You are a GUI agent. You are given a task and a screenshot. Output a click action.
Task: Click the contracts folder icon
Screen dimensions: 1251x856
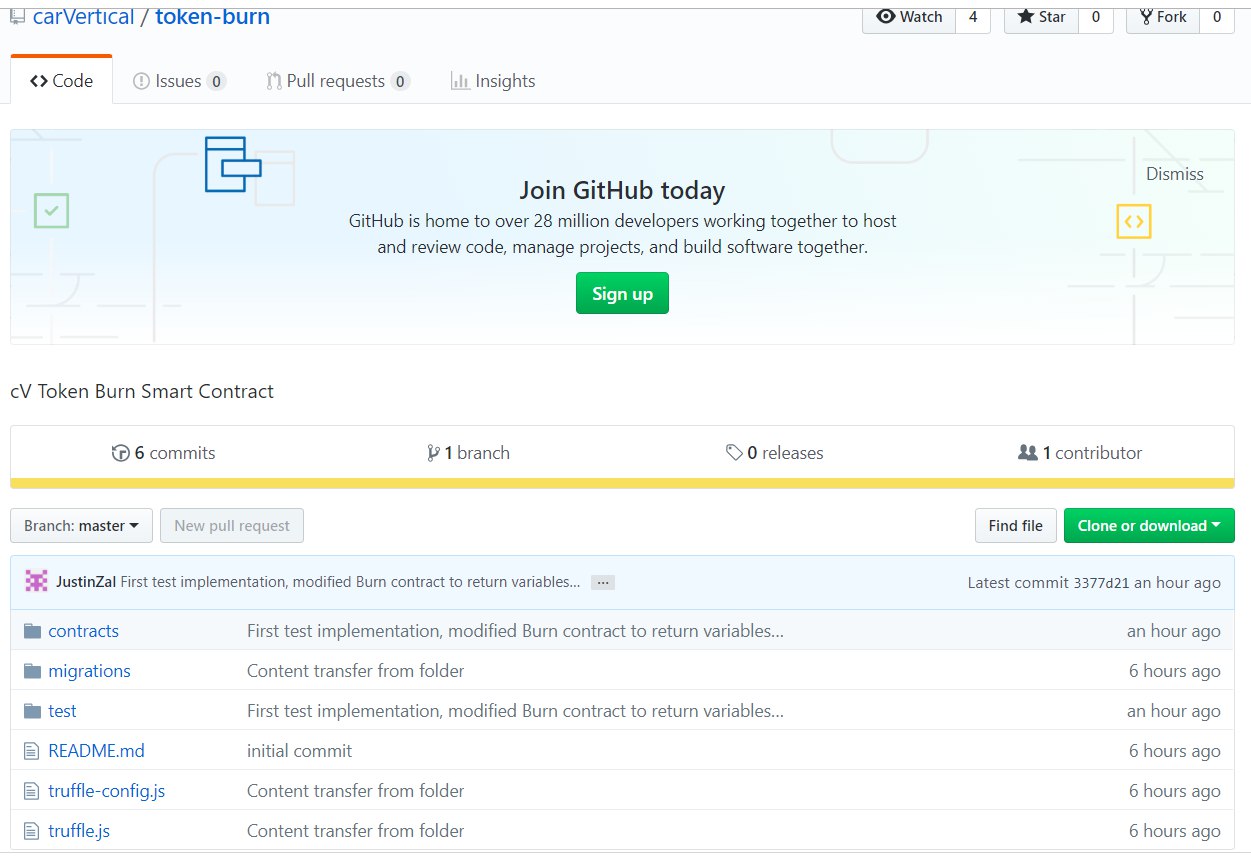click(x=32, y=631)
